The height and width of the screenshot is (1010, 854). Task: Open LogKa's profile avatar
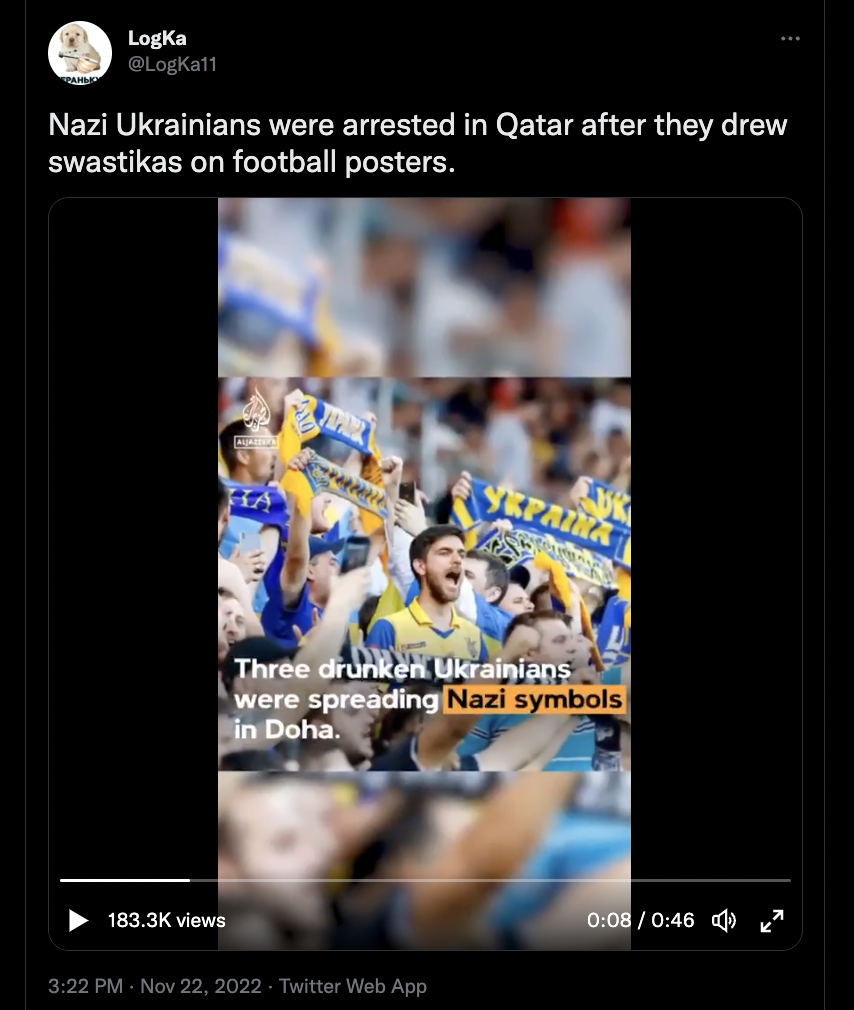(x=80, y=53)
